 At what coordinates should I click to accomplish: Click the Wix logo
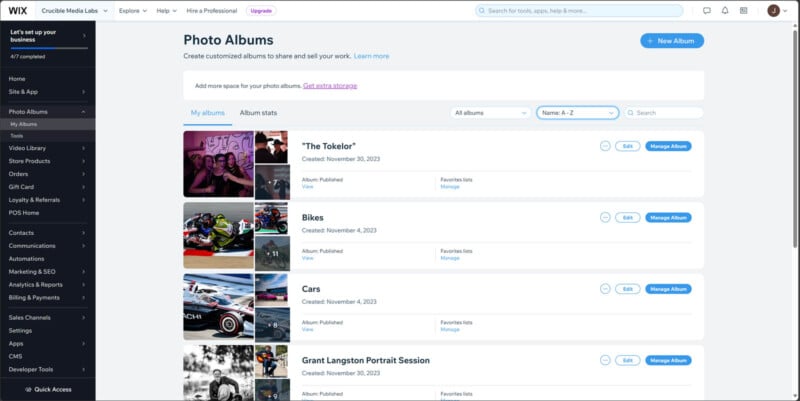coord(17,10)
